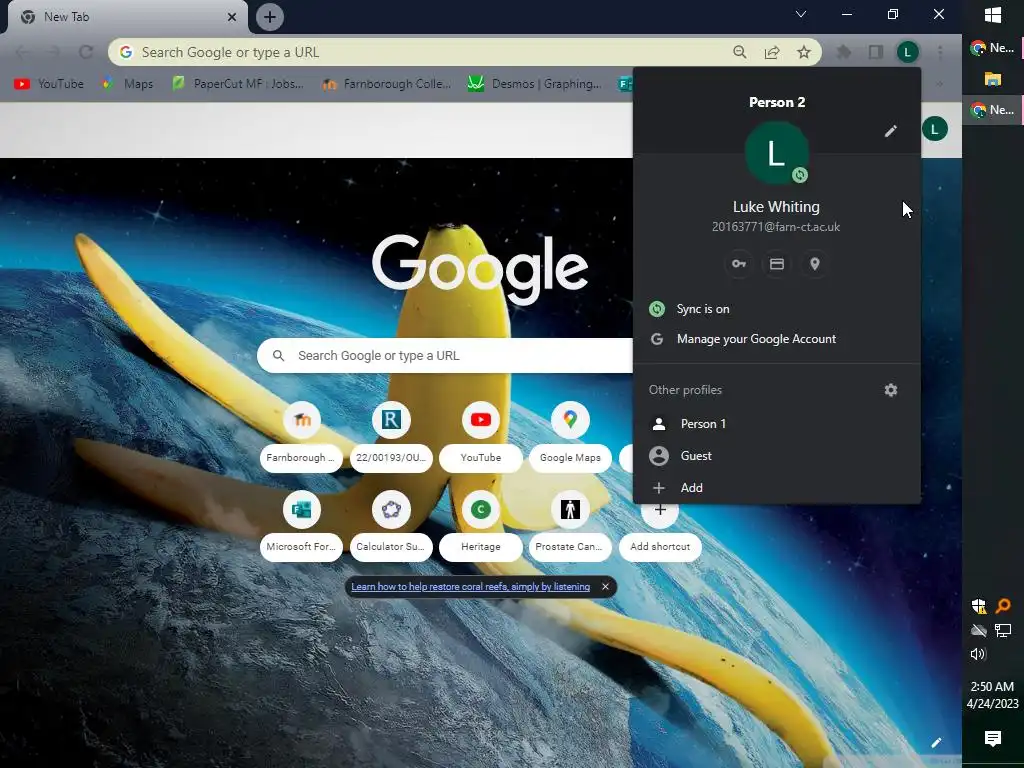Viewport: 1024px width, 768px height.
Task: Open a new tab with plus button
Action: click(270, 17)
